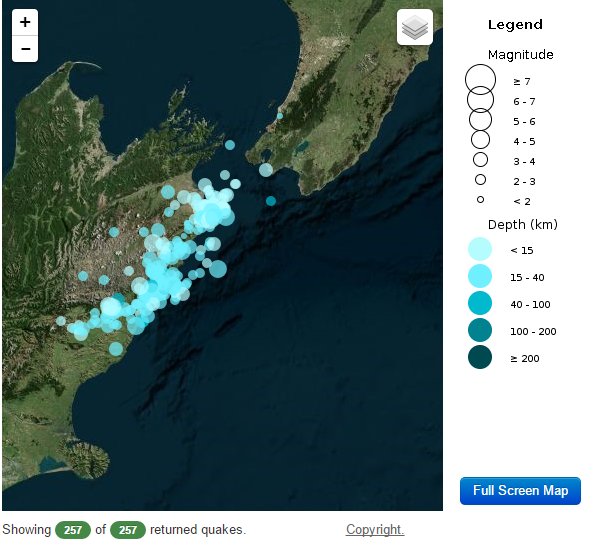Select the ≥ 200 km depth swatch
595x549 pixels.
coord(480,357)
